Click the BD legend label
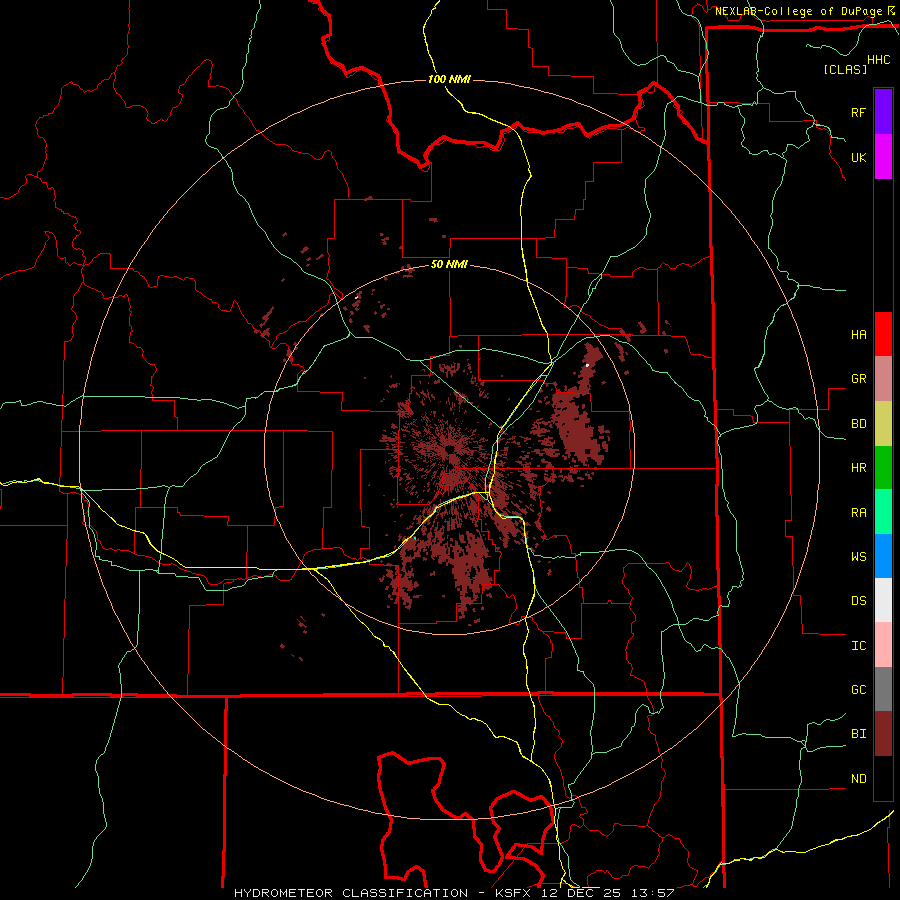900x900 pixels. pyautogui.click(x=858, y=424)
